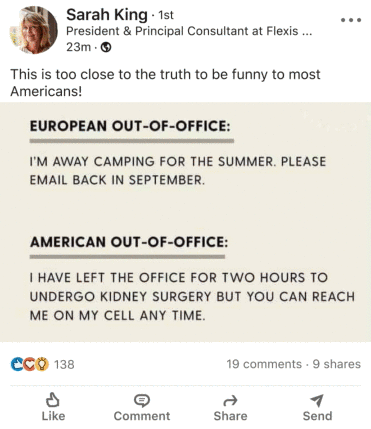The height and width of the screenshot is (429, 371).
Task: Open the three-dot post options menu
Action: tap(351, 20)
